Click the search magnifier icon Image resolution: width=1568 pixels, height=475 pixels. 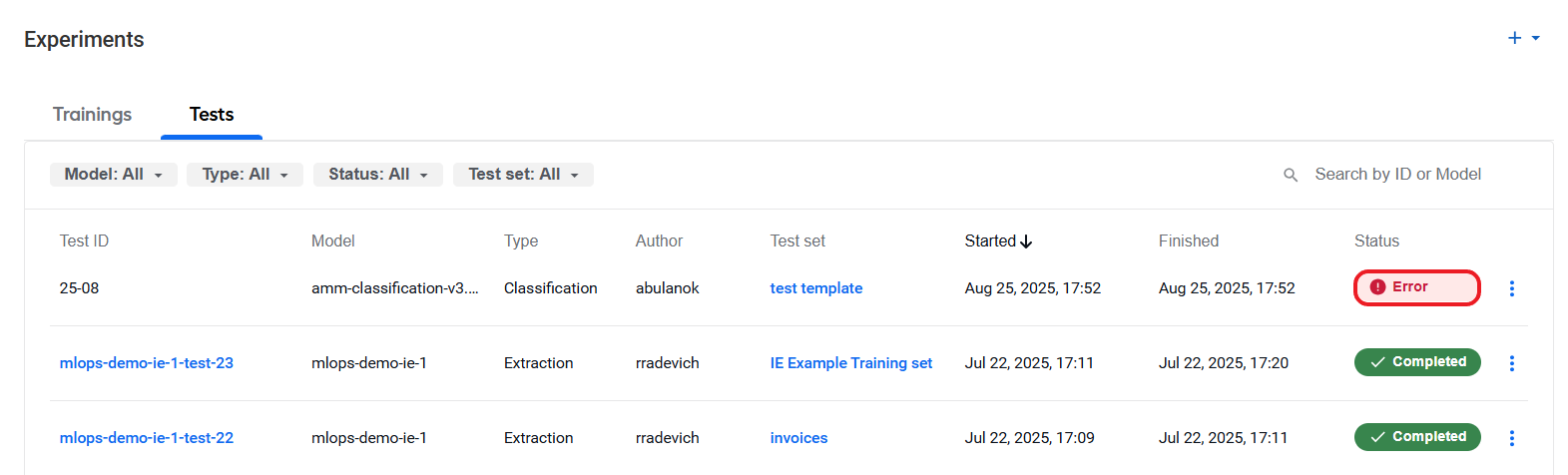(x=1291, y=175)
